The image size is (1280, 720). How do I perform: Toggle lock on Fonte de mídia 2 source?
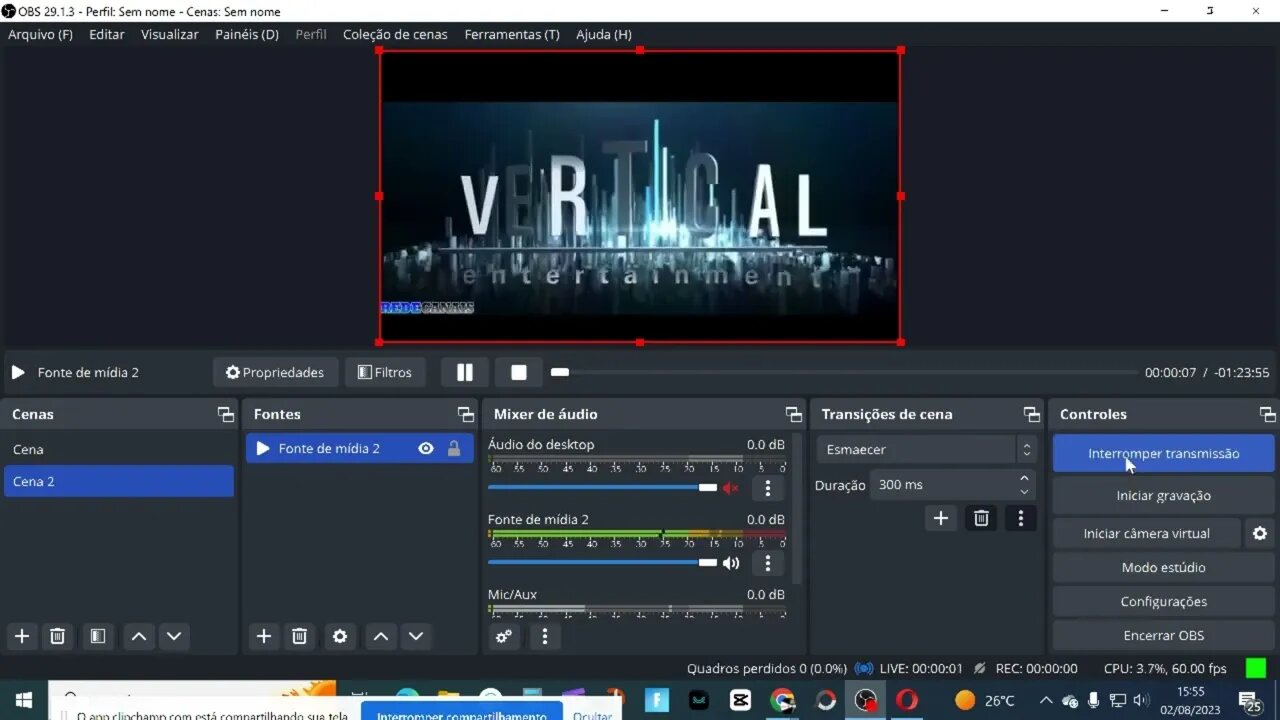[454, 449]
